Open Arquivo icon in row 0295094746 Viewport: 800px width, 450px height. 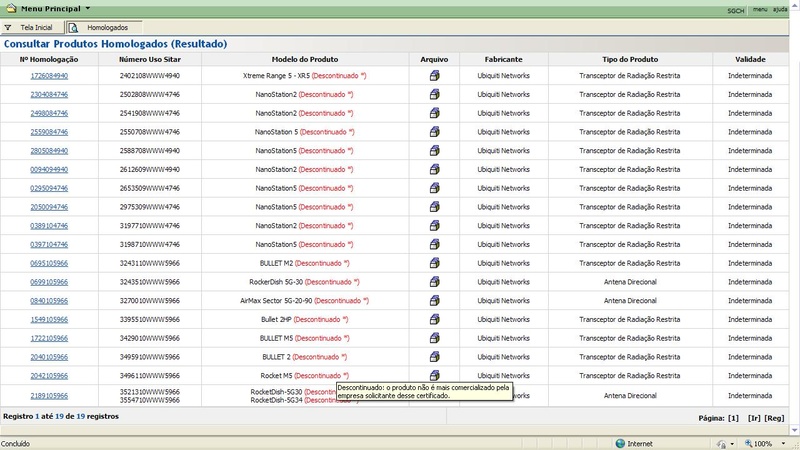tap(434, 188)
